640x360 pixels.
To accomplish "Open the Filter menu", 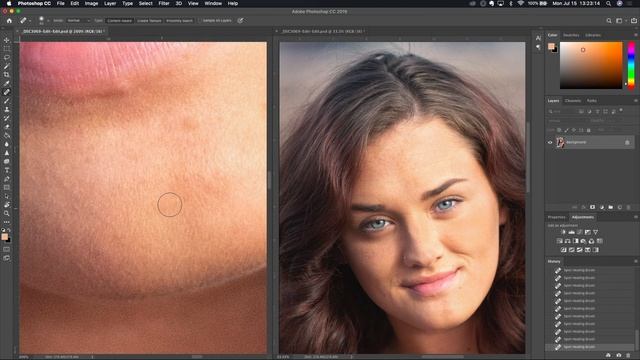I will click(164, 3).
